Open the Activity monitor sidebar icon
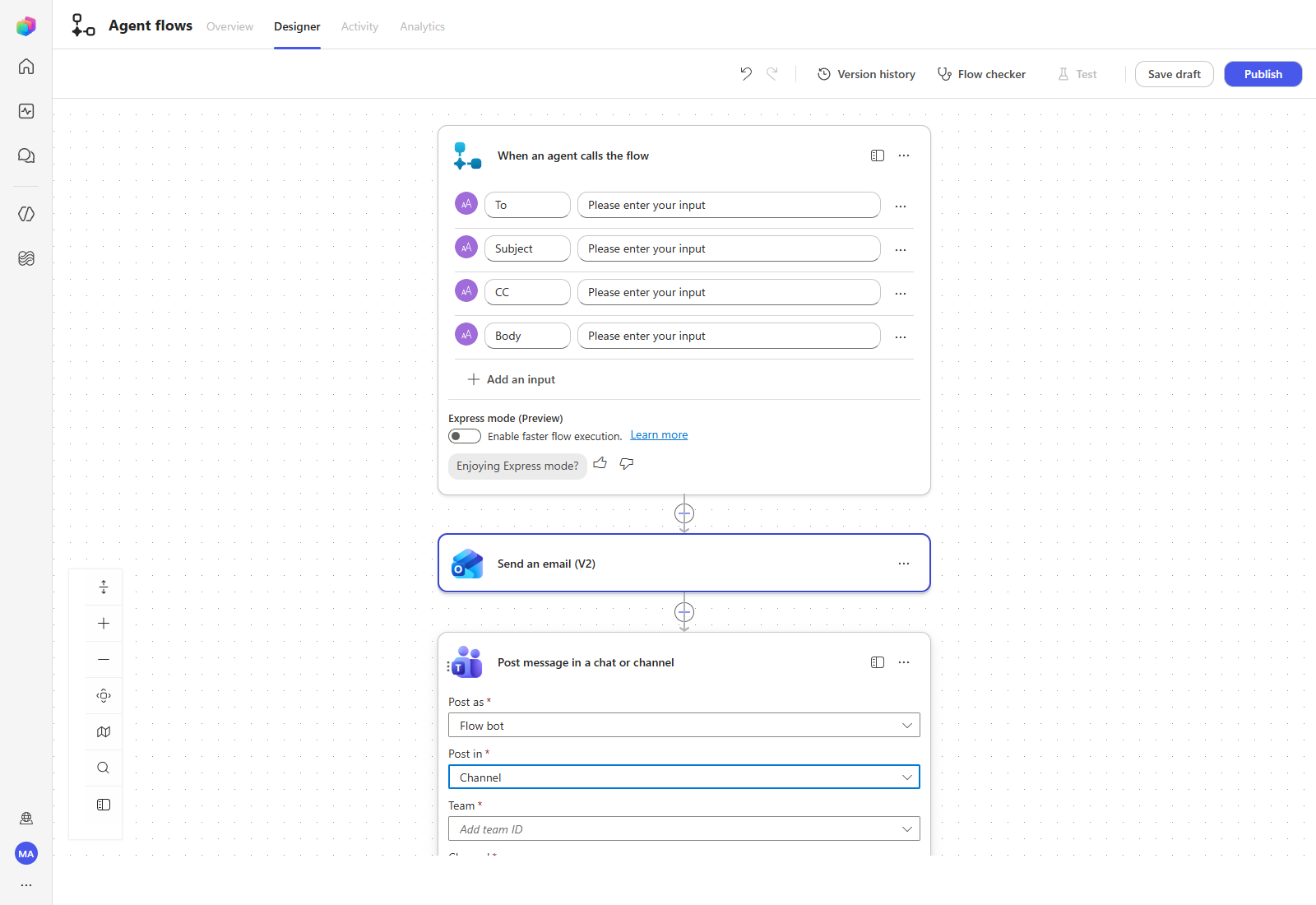 [26, 111]
